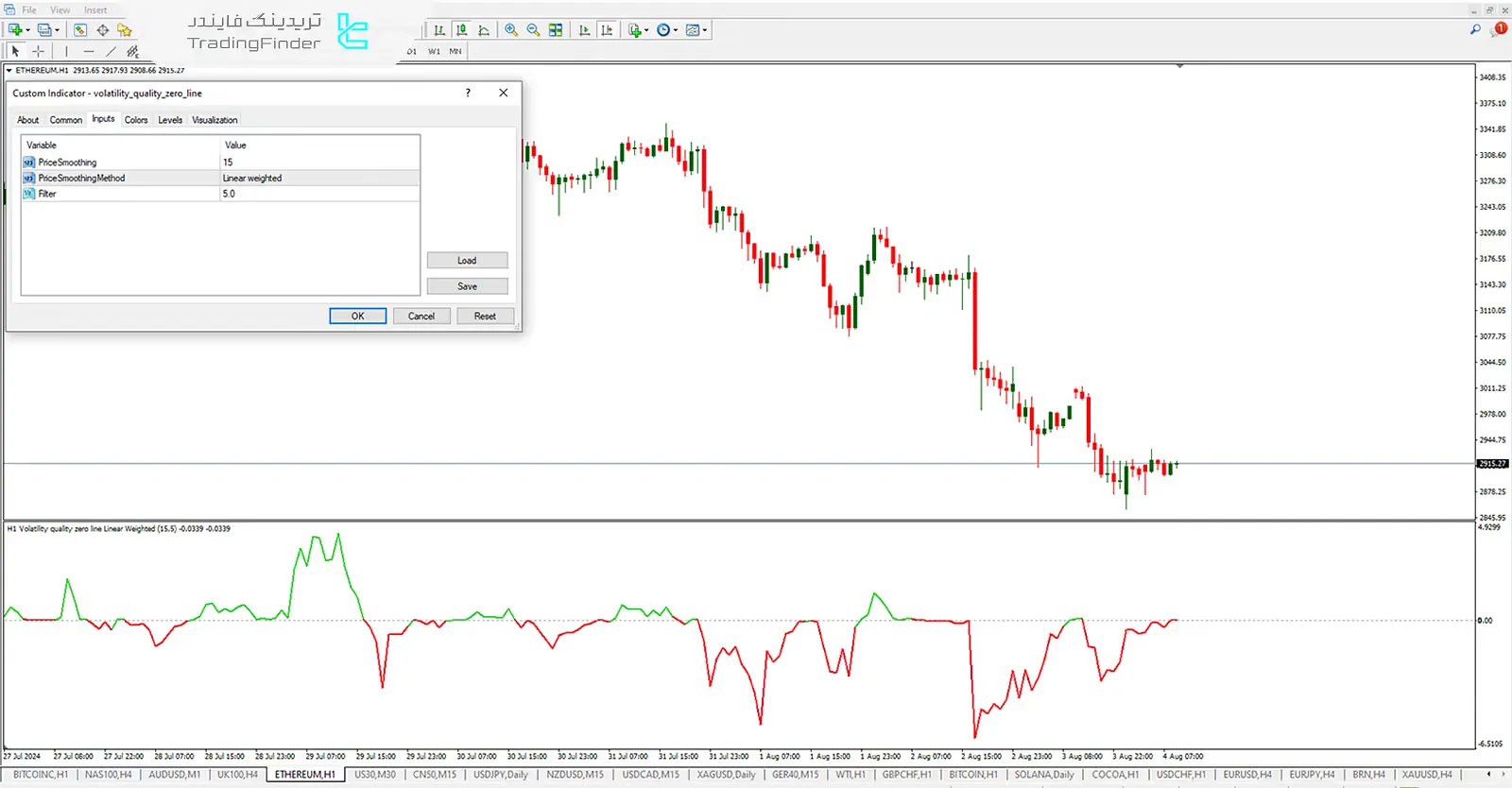Viewport: 1512px width, 788px height.
Task: Open the Visualization tab
Action: [215, 120]
